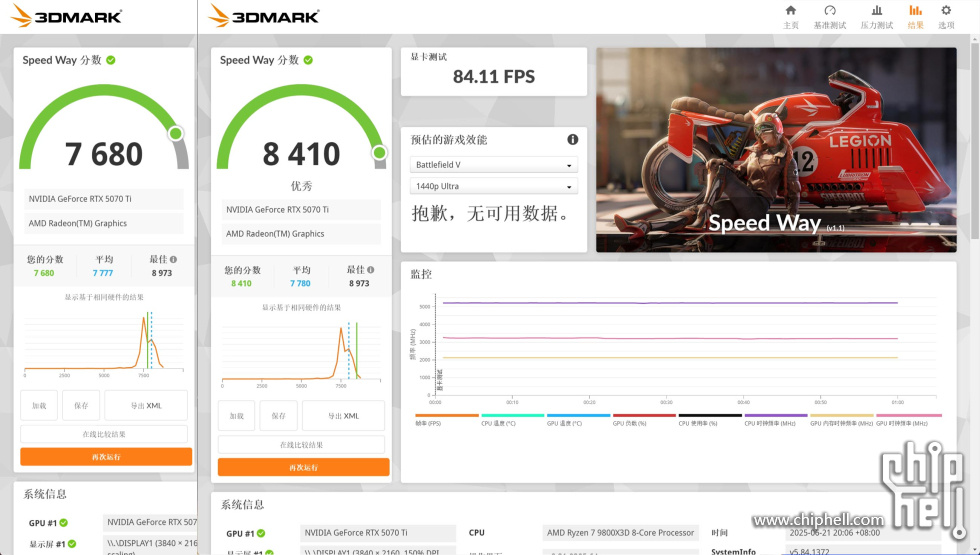Click 系统信息 heading in right window
Image resolution: width=980 pixels, height=555 pixels.
click(242, 504)
